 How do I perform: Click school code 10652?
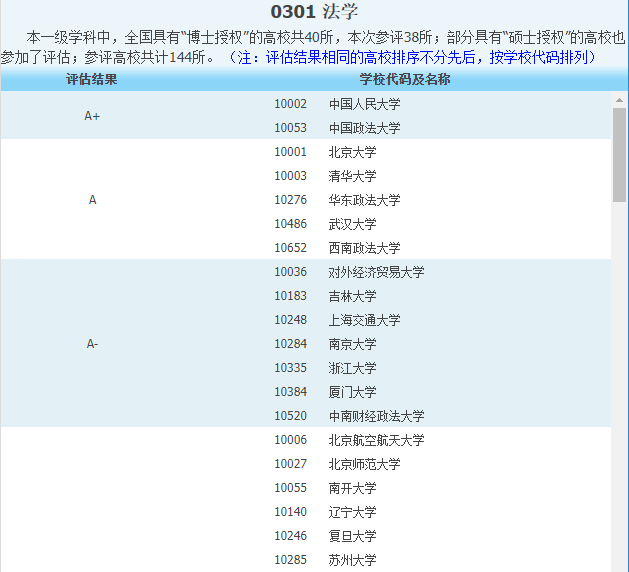pyautogui.click(x=290, y=248)
